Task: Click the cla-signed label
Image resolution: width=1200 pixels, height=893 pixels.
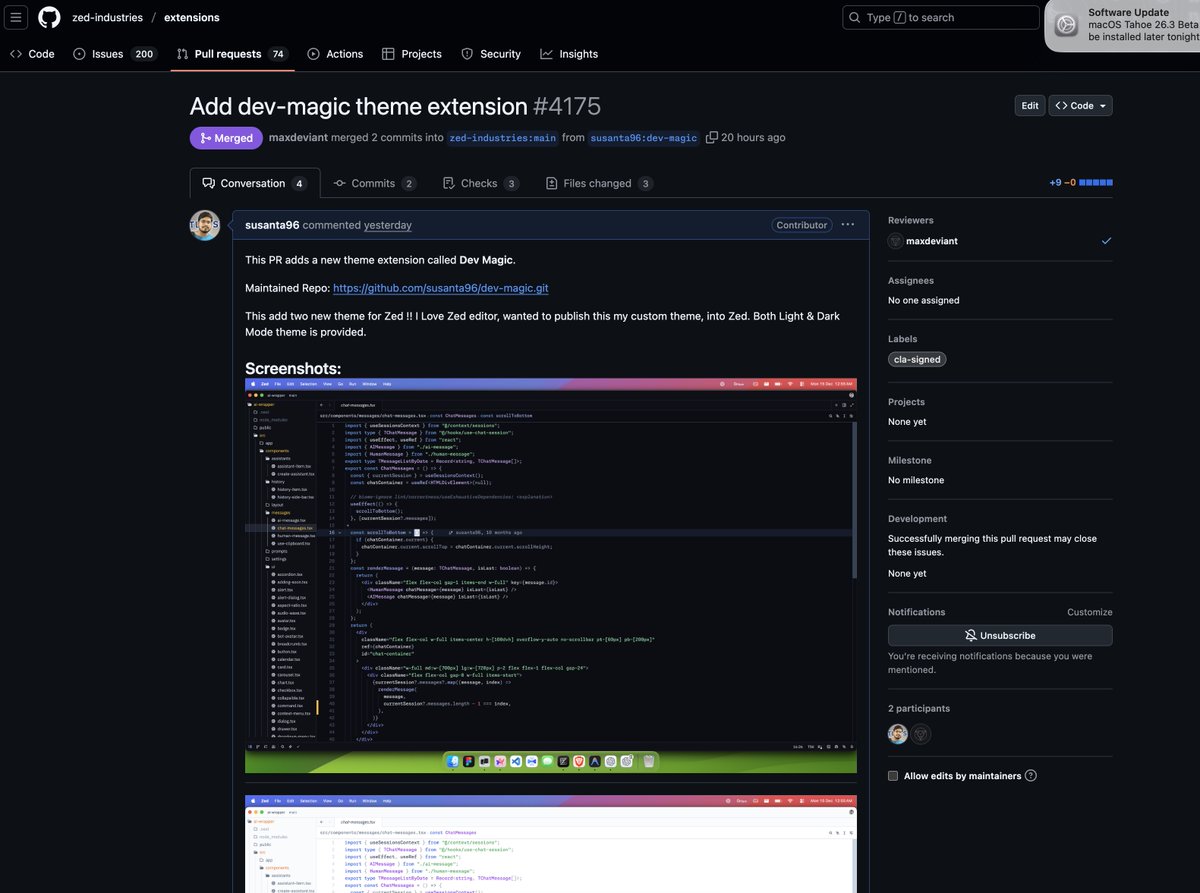Action: [917, 359]
